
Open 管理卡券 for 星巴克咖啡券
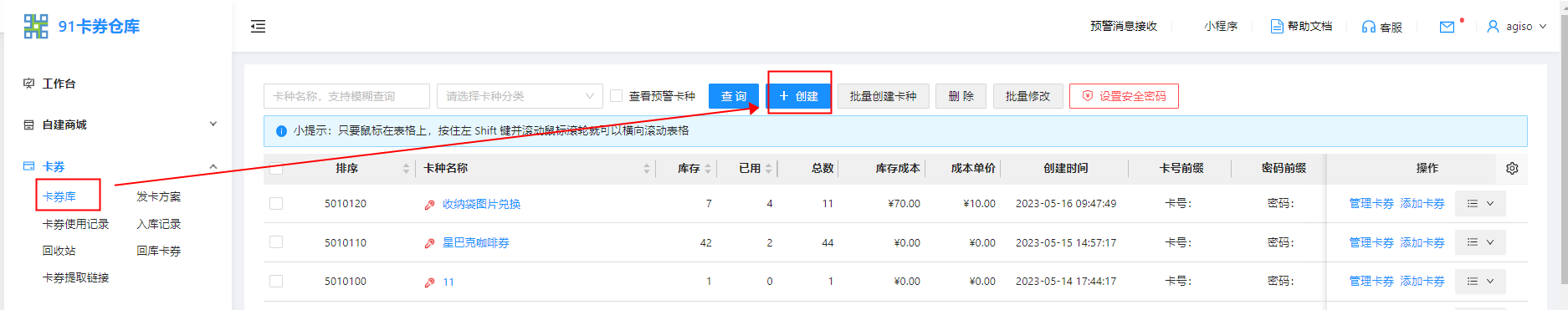click(1371, 242)
